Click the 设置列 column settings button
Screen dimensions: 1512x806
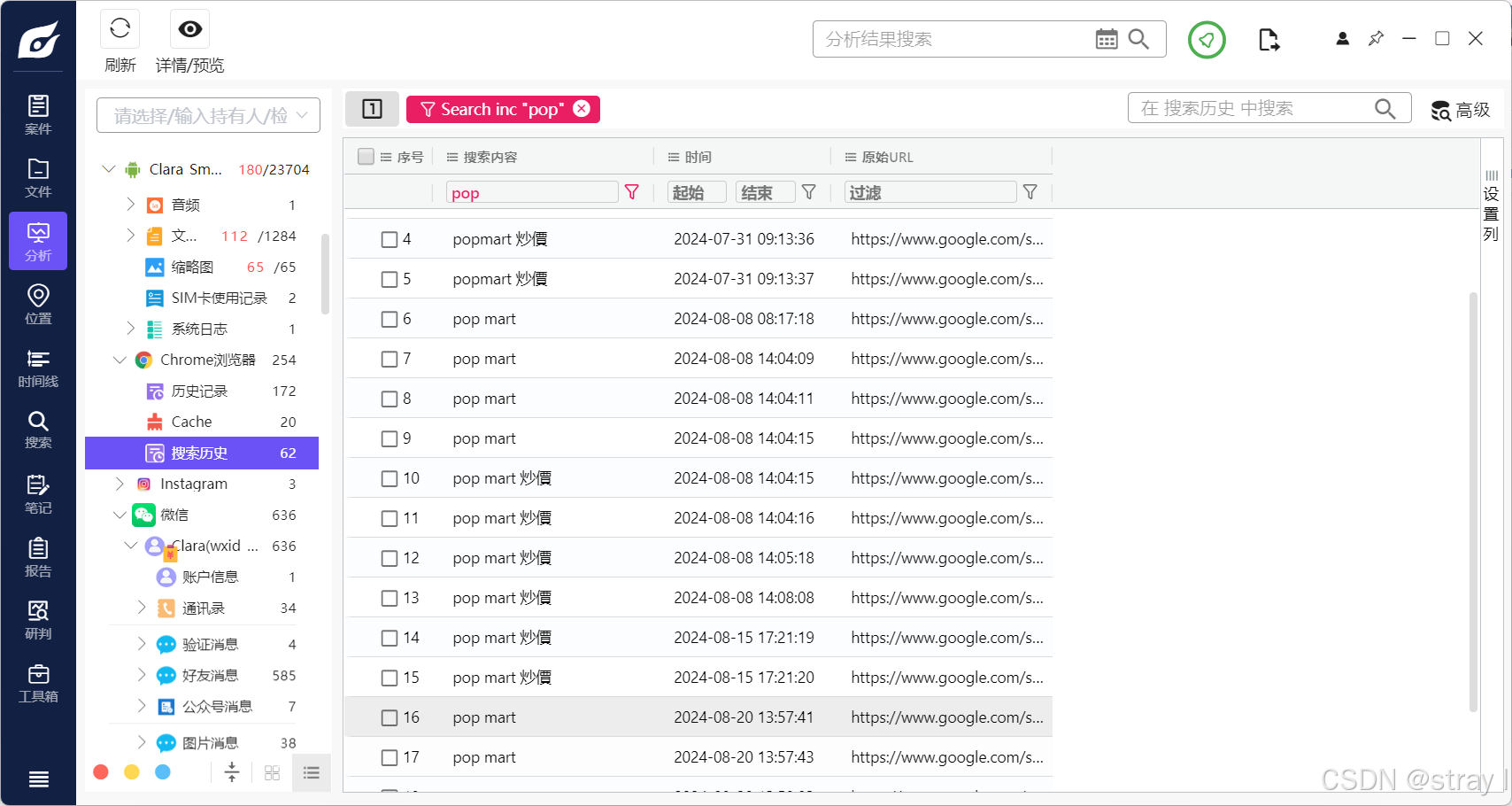[1491, 205]
